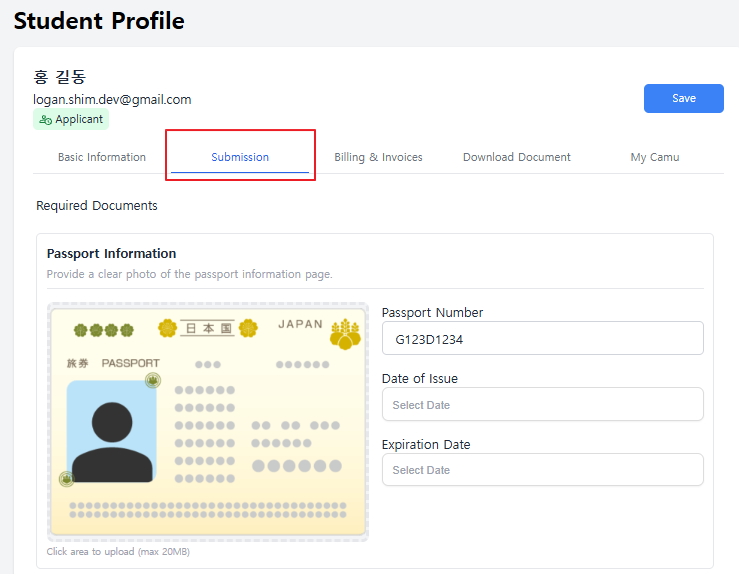The image size is (739, 574).
Task: Go to the My Camu tab
Action: coord(655,157)
